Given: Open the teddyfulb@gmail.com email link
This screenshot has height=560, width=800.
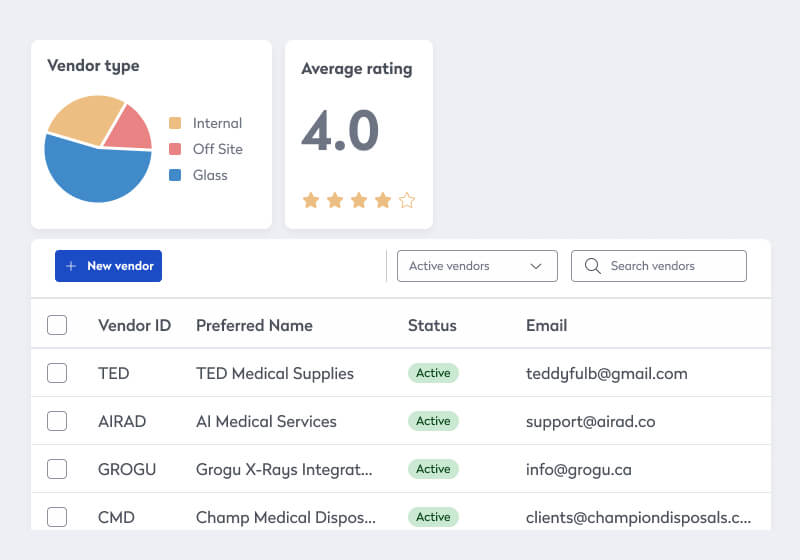Looking at the screenshot, I should 606,373.
